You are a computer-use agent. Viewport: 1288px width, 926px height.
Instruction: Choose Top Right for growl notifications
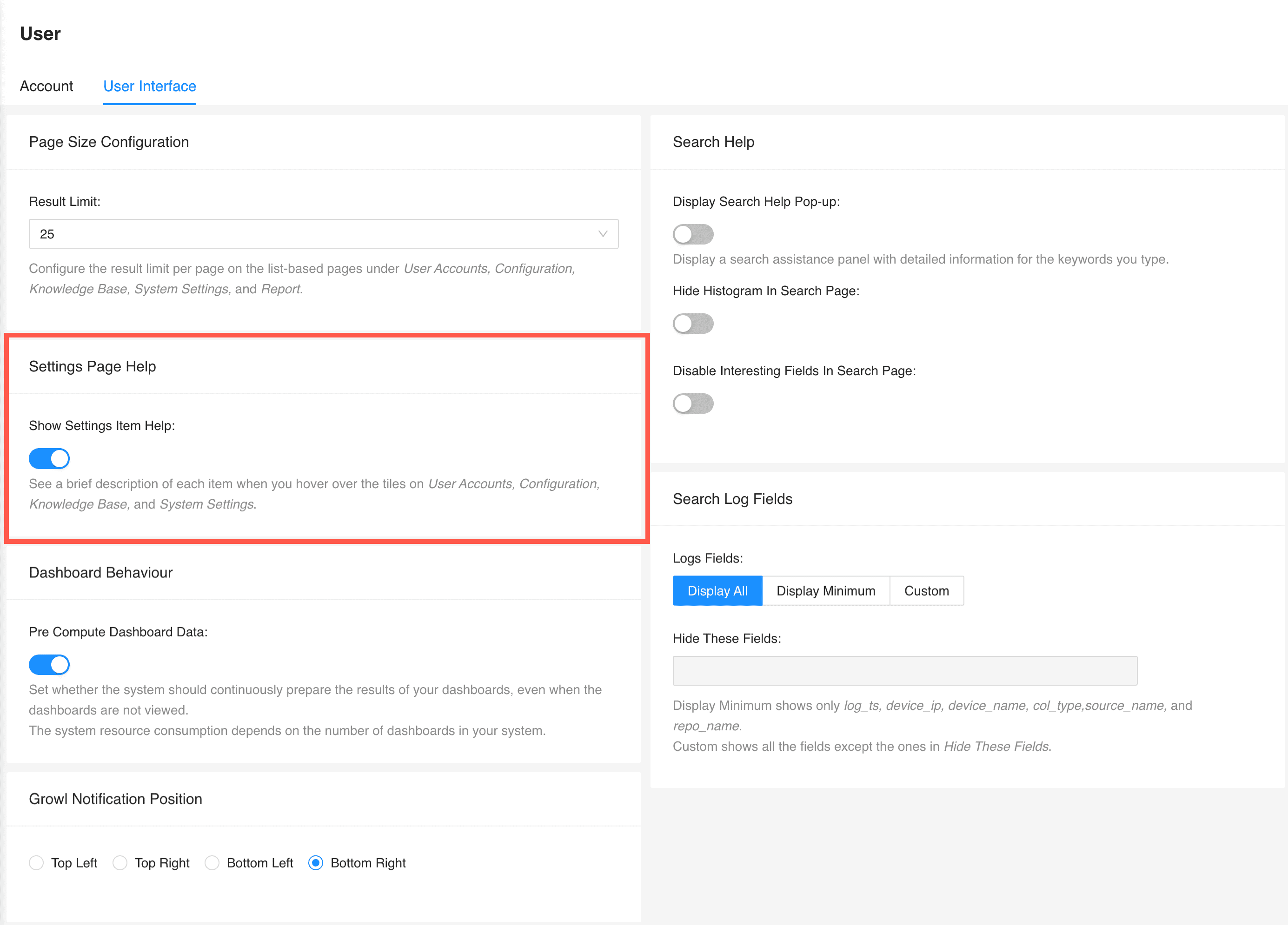(120, 862)
